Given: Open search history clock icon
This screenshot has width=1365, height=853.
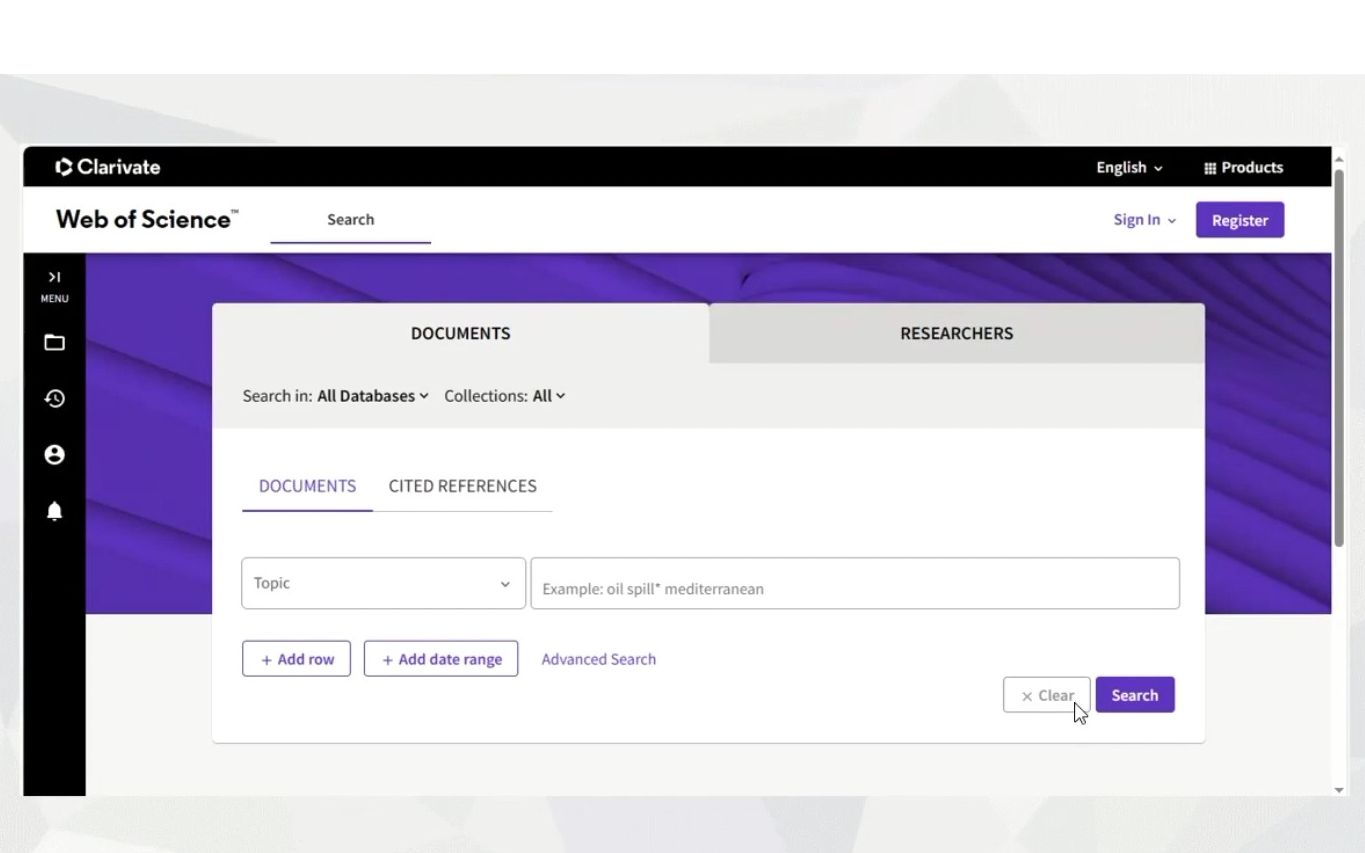Looking at the screenshot, I should point(54,399).
